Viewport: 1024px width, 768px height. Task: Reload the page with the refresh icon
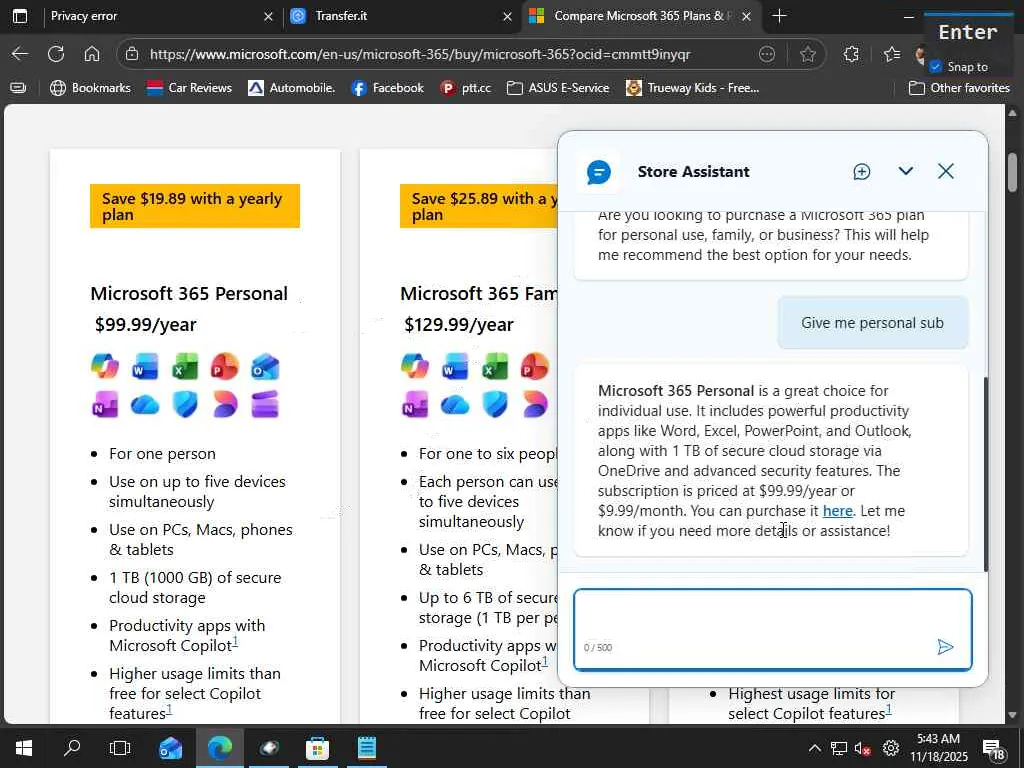[x=56, y=54]
